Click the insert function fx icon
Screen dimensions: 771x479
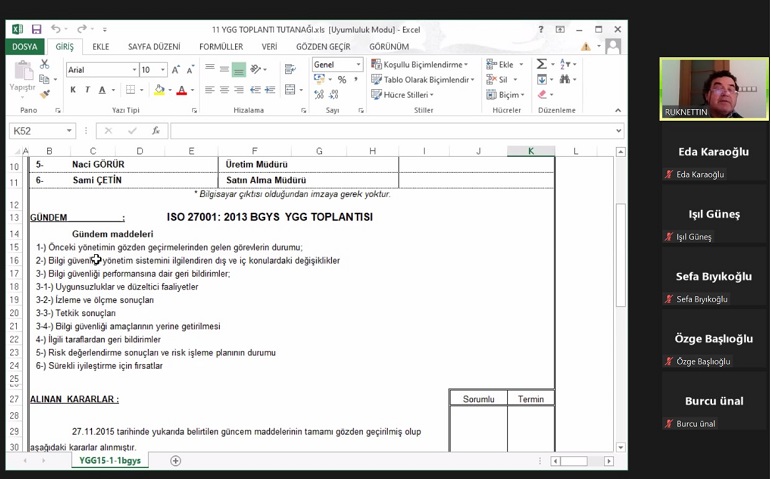coord(156,131)
